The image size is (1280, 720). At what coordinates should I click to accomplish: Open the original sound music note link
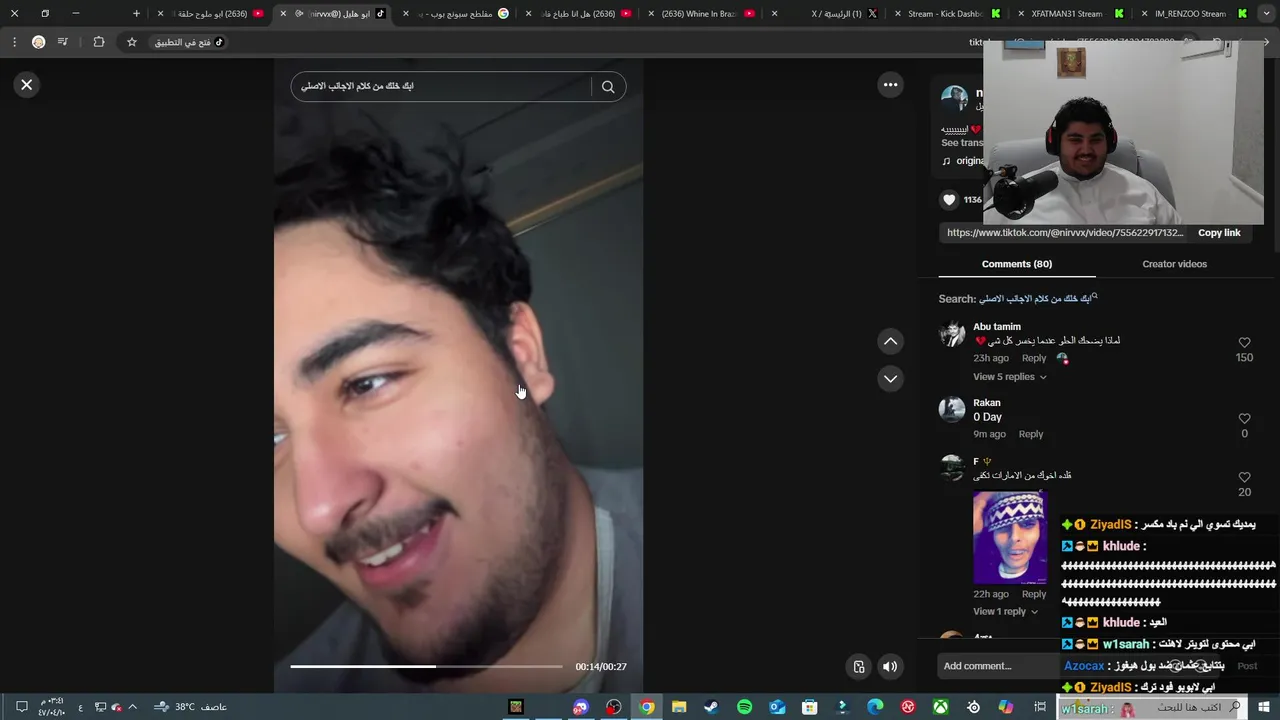962,161
